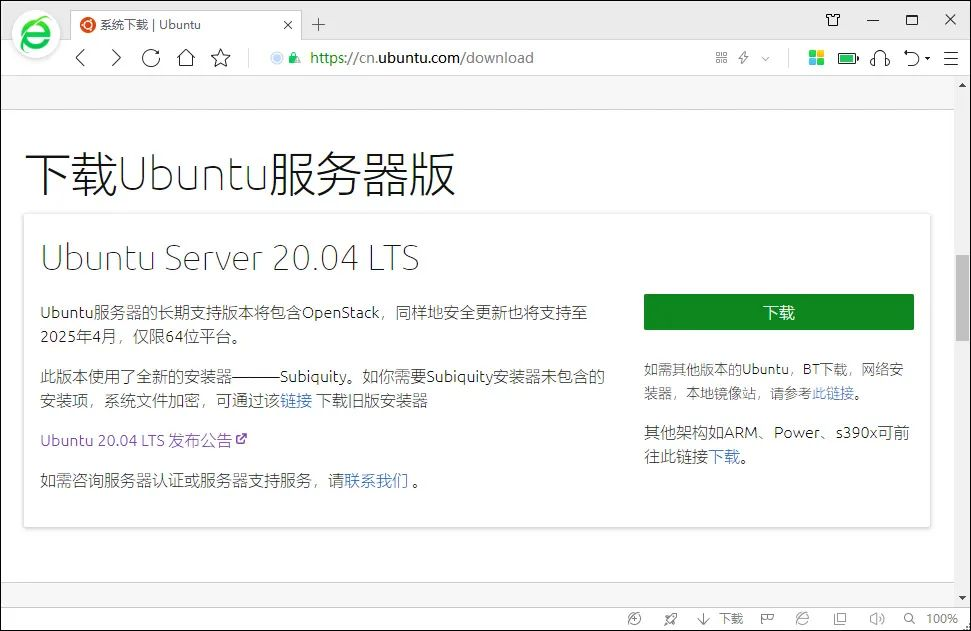Click the IE engine icon in status bar

coord(803,618)
